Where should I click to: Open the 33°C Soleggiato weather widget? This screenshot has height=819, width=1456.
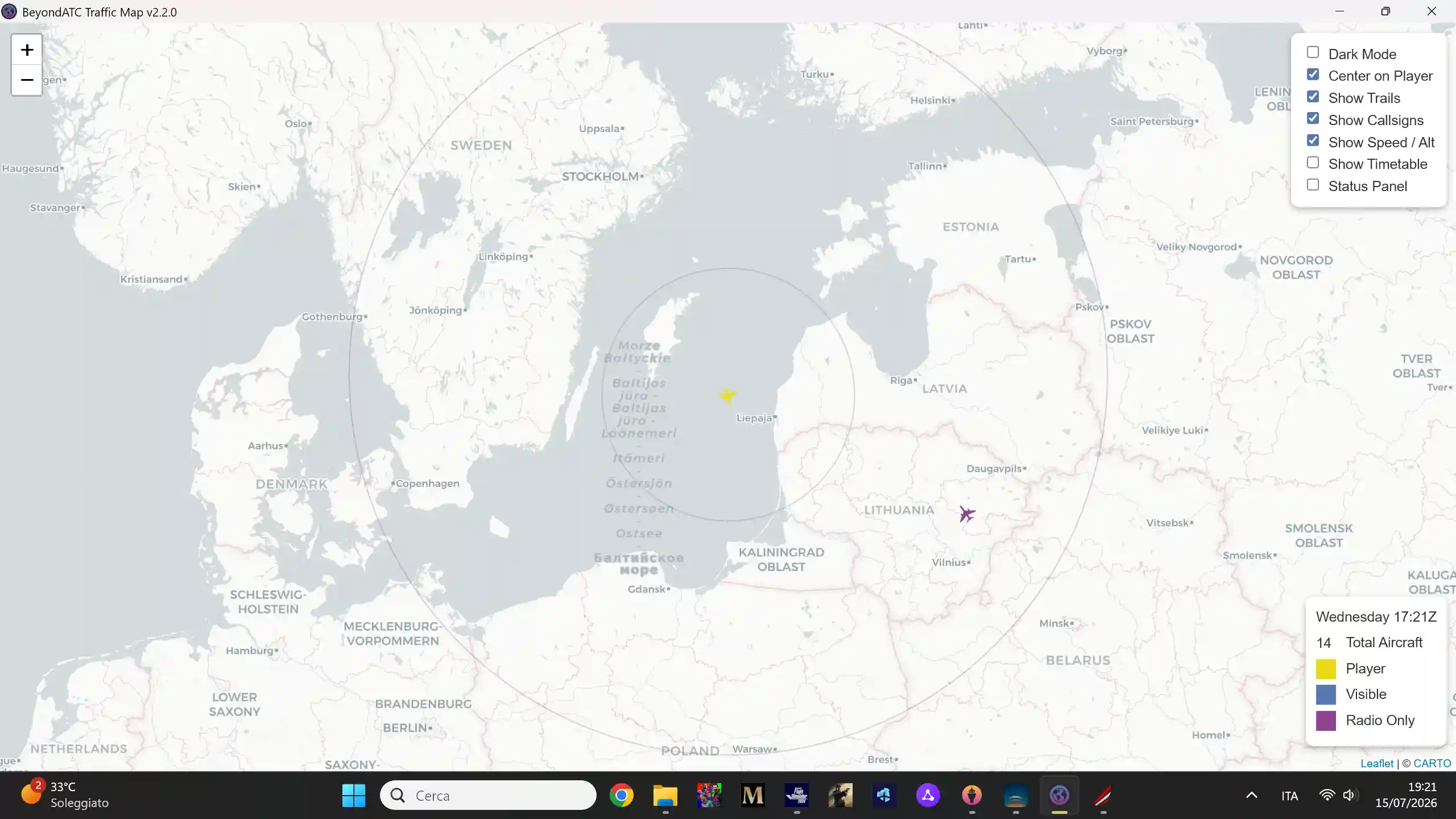pyautogui.click(x=65, y=795)
